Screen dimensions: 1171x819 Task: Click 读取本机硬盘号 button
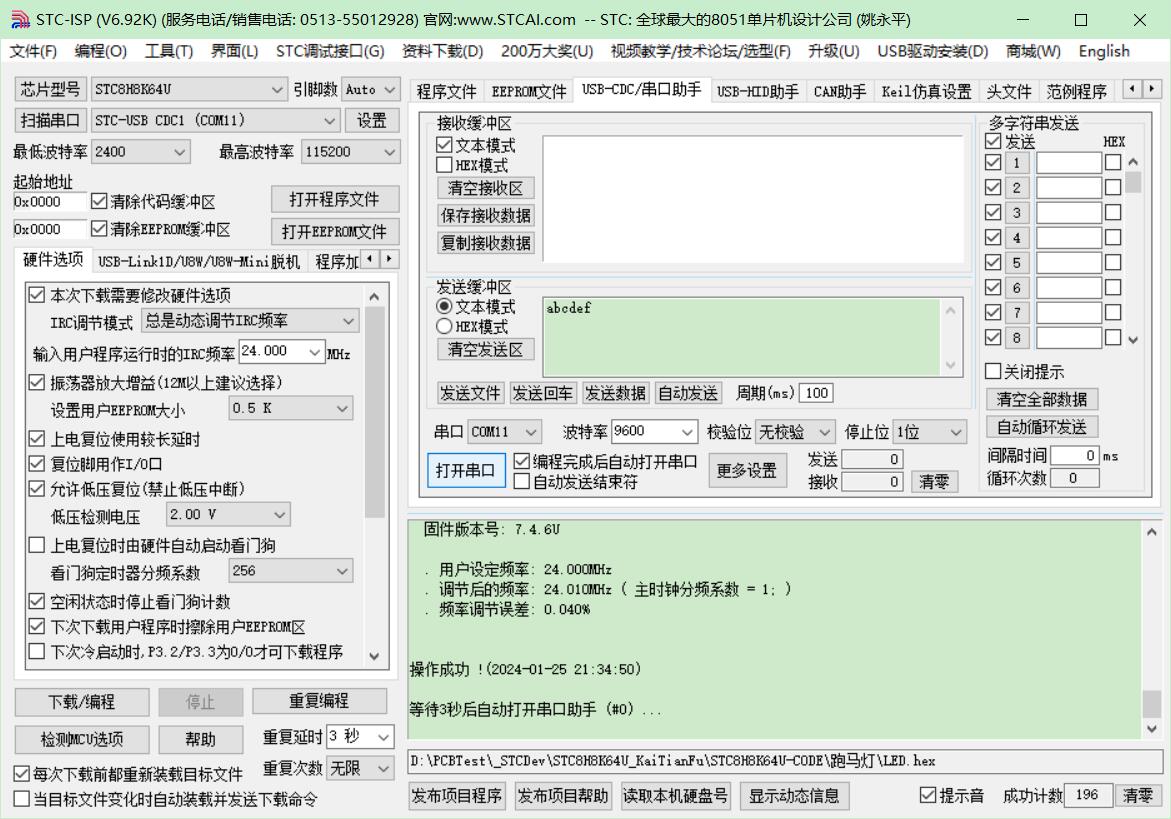(x=675, y=796)
